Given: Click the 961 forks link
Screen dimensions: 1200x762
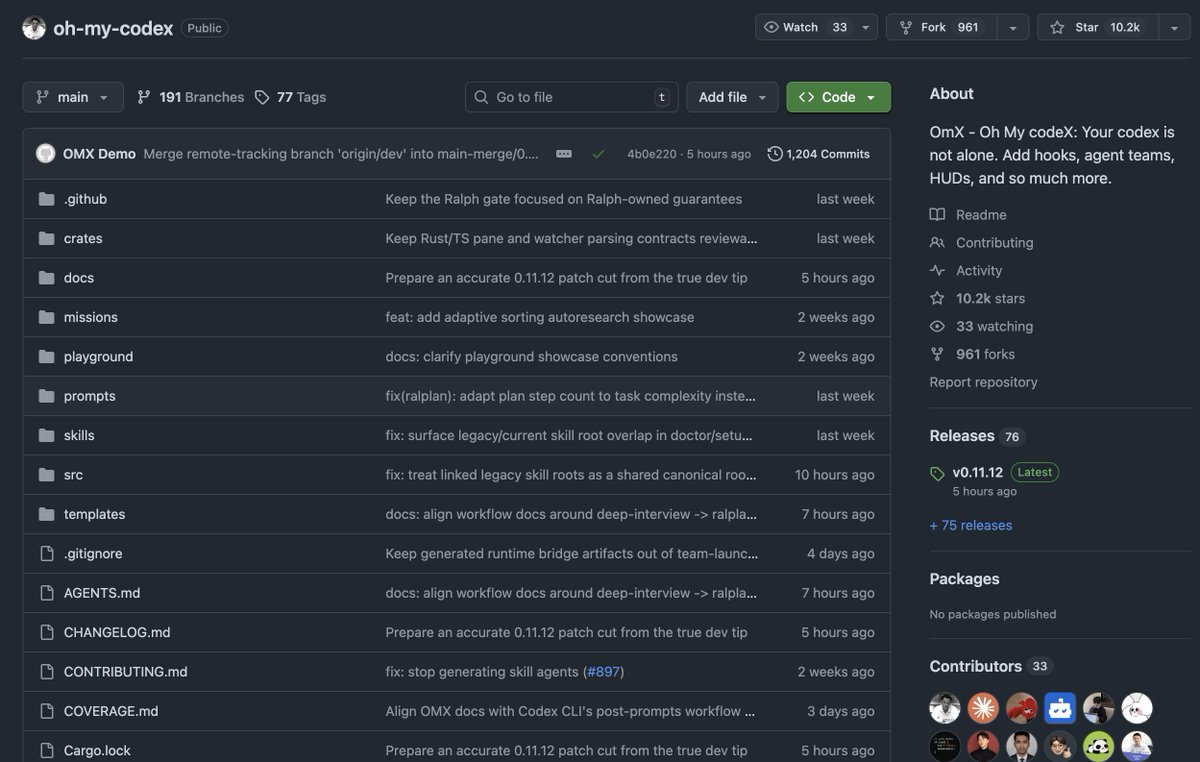Looking at the screenshot, I should [972, 355].
